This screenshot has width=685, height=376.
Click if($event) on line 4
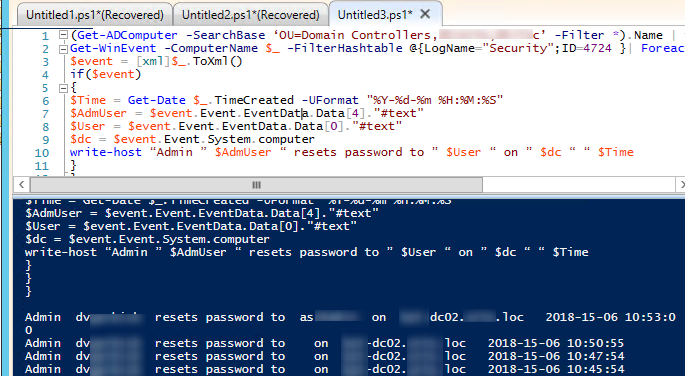coord(106,74)
